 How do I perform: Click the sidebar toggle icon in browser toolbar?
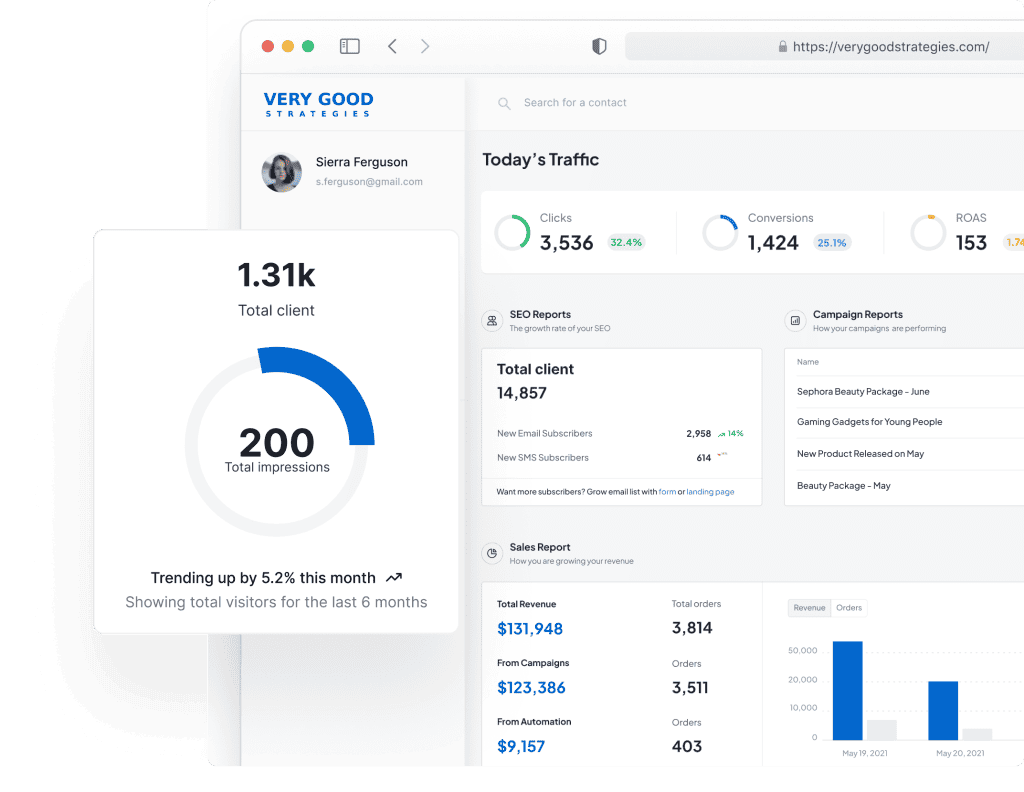349,46
